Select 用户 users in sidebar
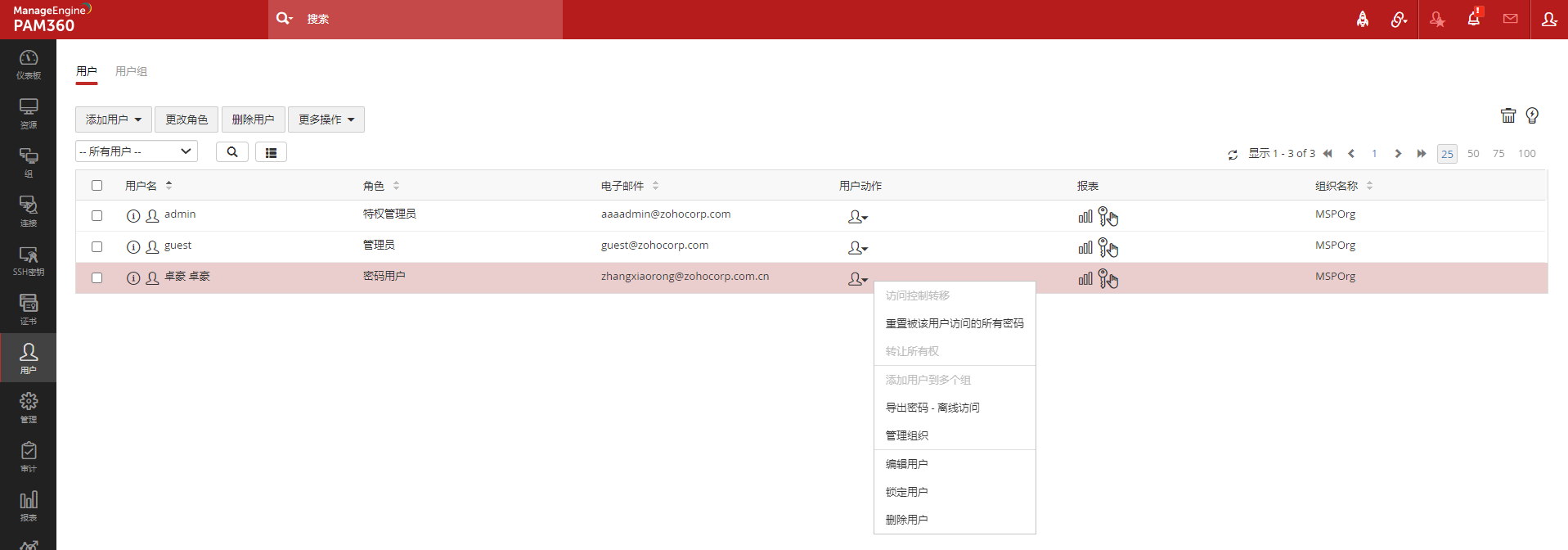The height and width of the screenshot is (550, 1568). (28, 358)
